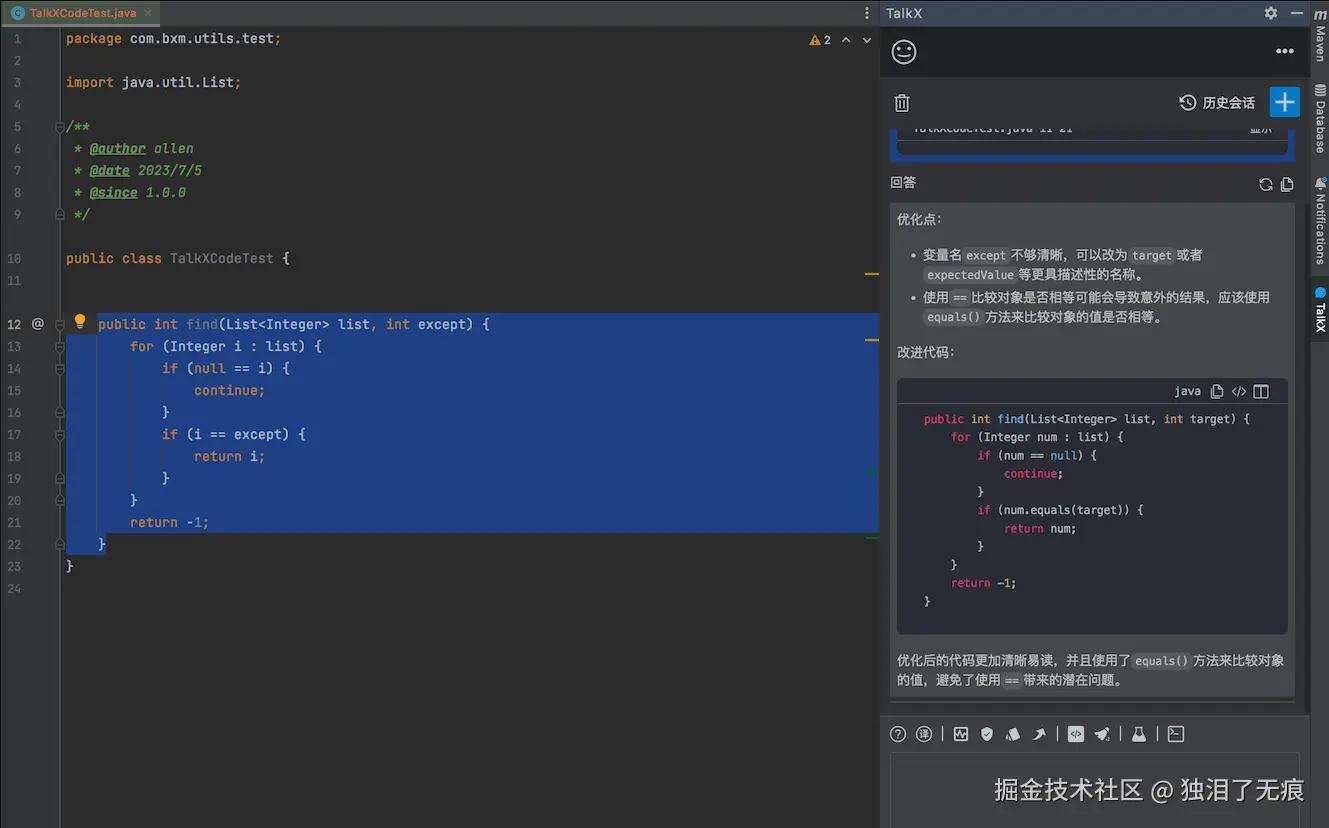The height and width of the screenshot is (828, 1329).
Task: Open the Notifications tool window
Action: 1320,220
